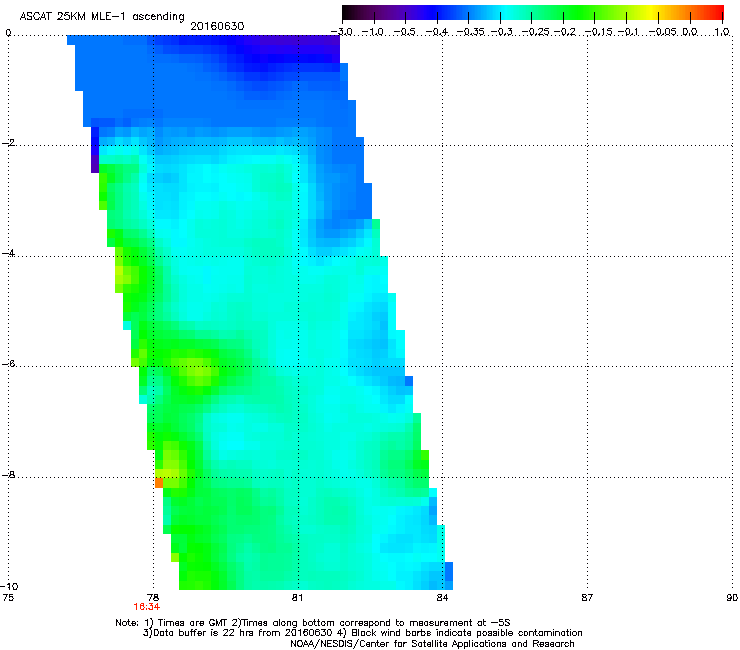The width and height of the screenshot is (740, 650).
Task: Click the latitude axis label "0"
Action: click(8, 33)
